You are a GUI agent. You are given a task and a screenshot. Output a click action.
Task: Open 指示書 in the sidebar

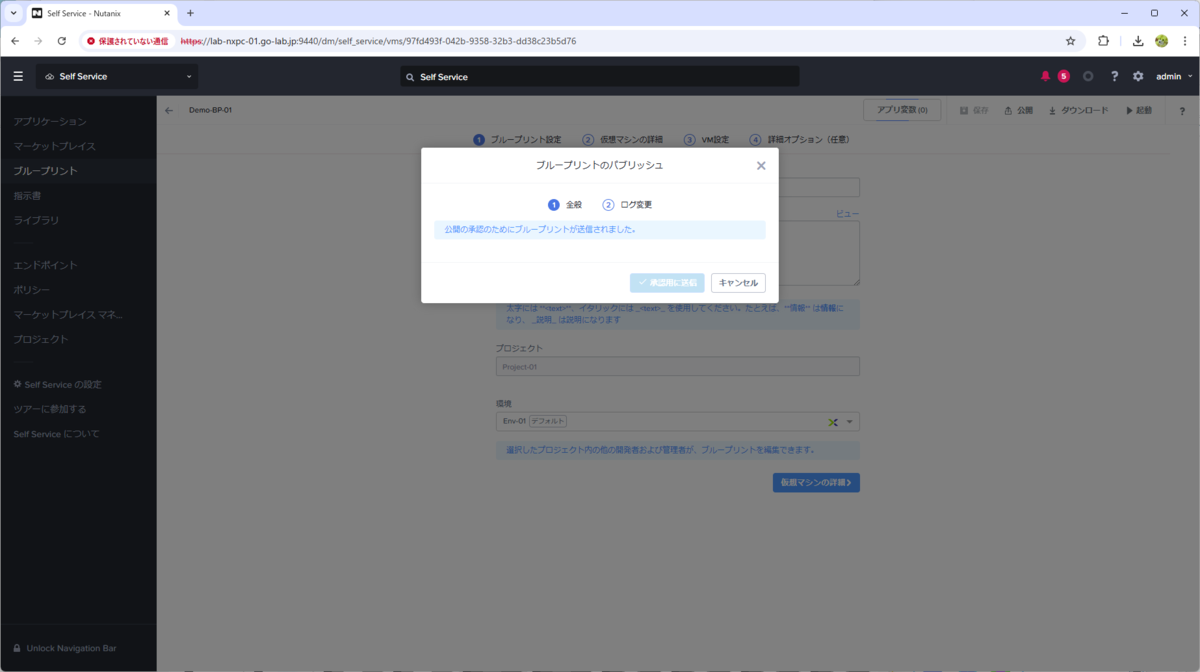click(27, 196)
